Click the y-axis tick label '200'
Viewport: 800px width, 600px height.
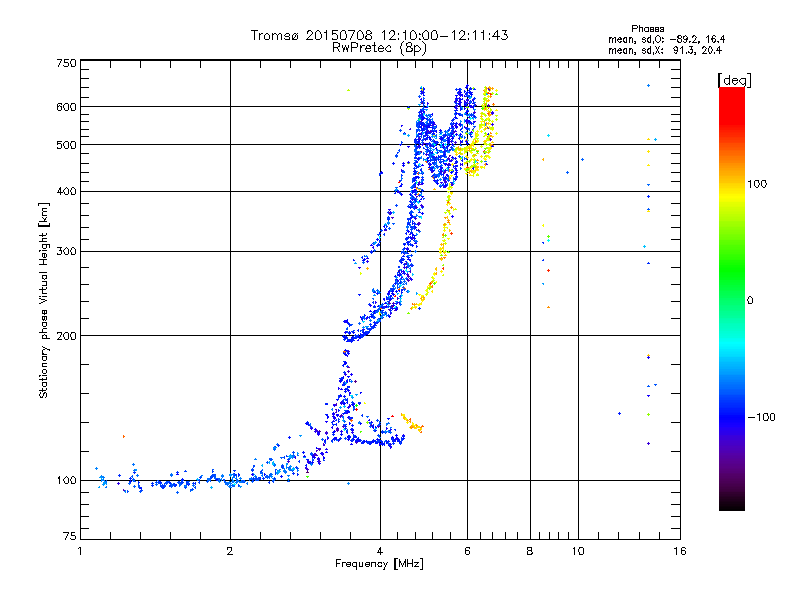66,336
